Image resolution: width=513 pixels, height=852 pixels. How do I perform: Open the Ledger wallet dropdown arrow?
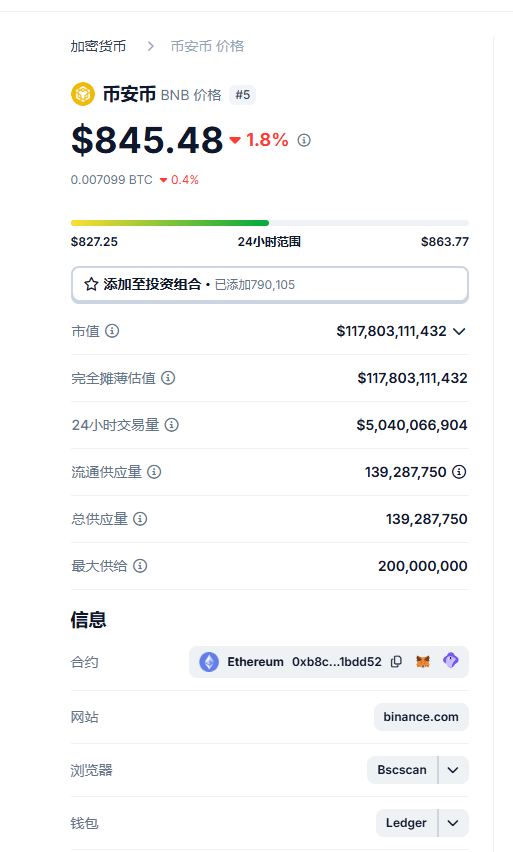[x=453, y=823]
